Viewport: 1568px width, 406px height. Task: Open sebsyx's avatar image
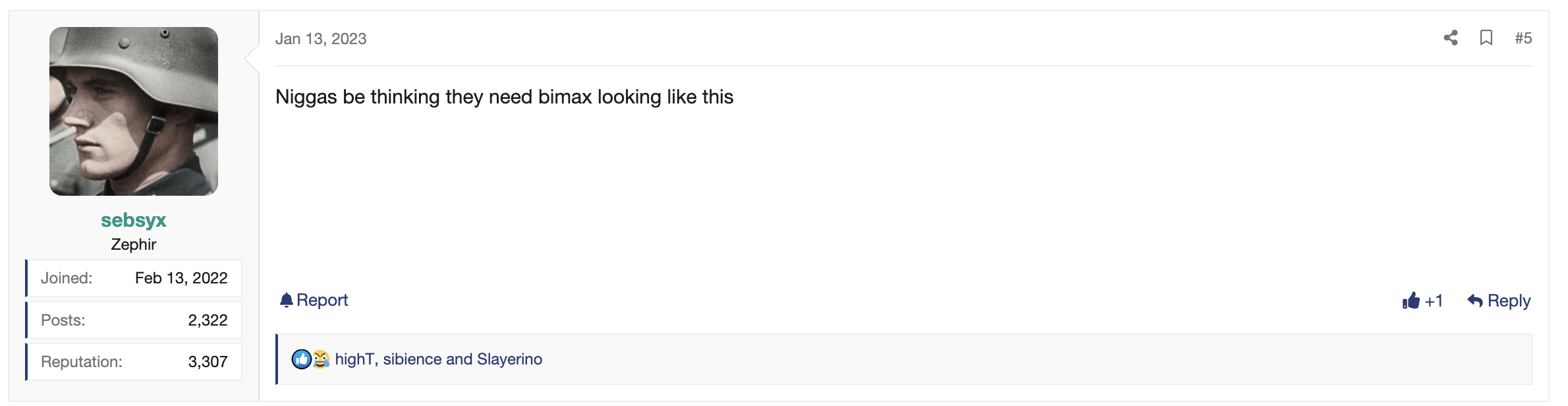[134, 111]
